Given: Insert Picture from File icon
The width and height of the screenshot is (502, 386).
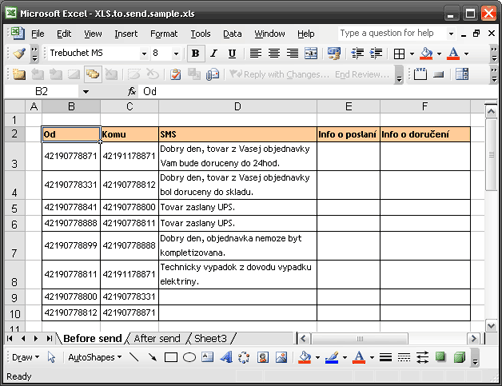Looking at the screenshot, I should (x=281, y=357).
